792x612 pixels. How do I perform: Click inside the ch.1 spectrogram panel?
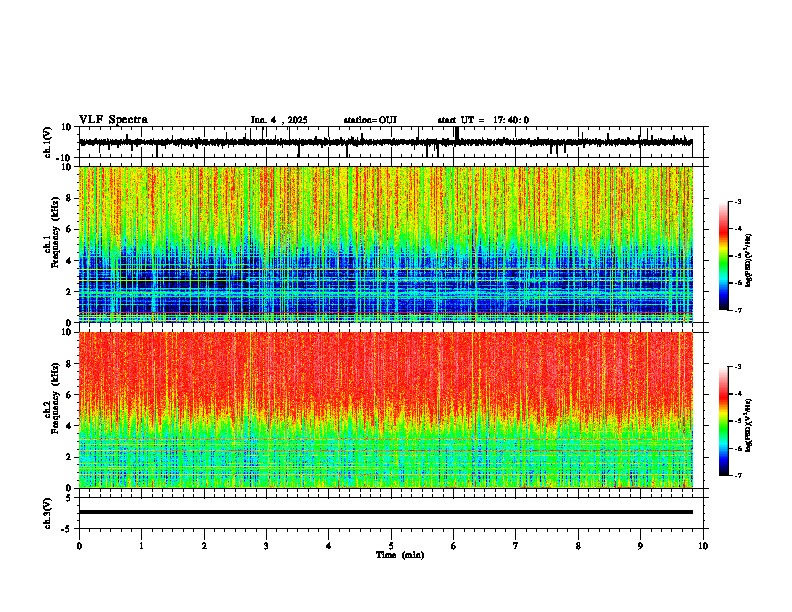point(386,244)
